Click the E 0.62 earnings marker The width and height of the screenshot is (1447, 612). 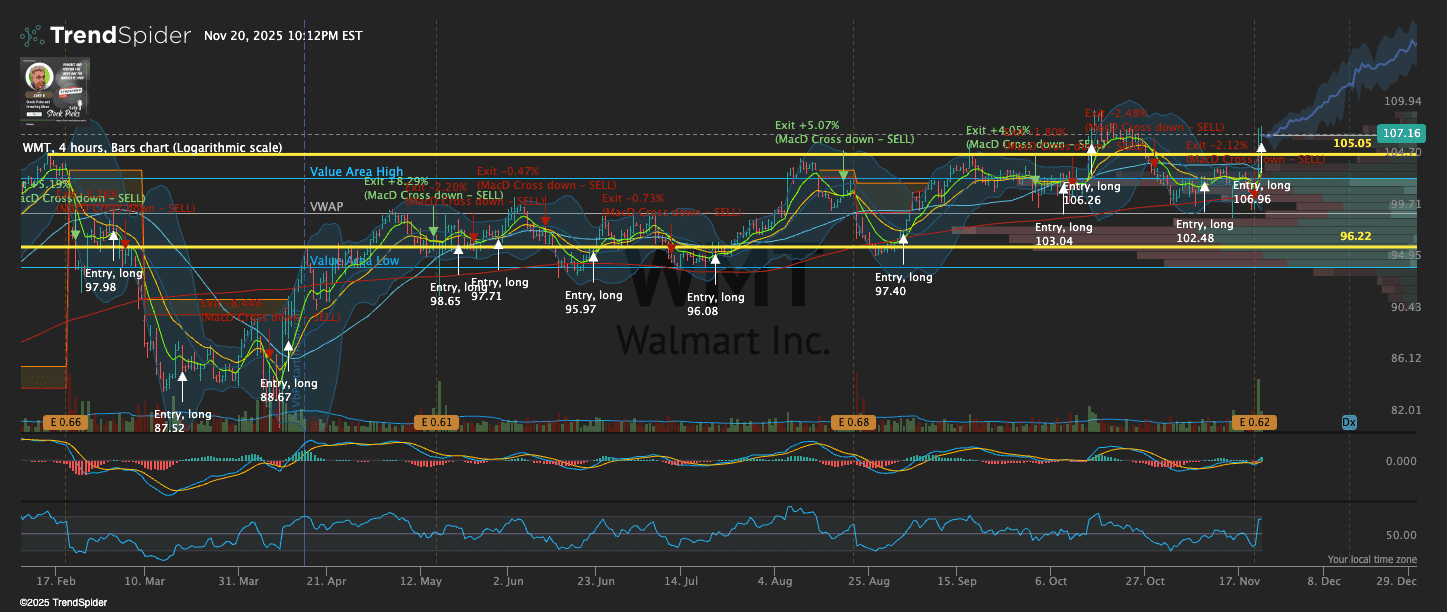(x=1254, y=423)
